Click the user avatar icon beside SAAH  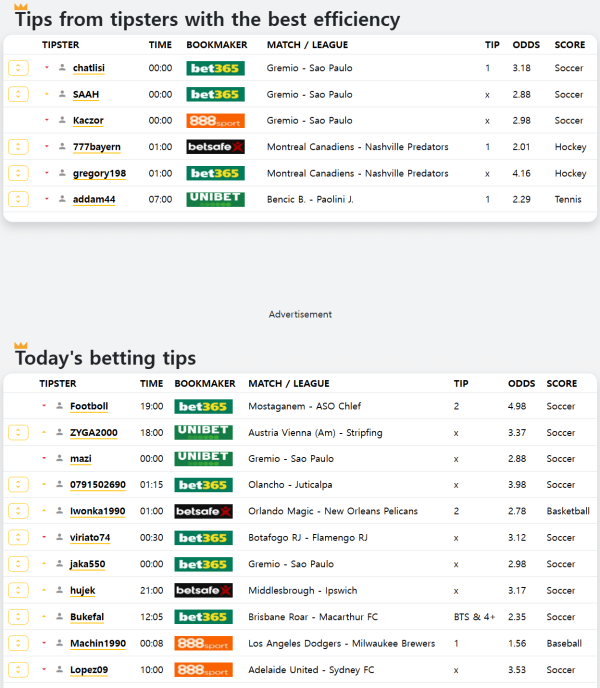(62, 95)
